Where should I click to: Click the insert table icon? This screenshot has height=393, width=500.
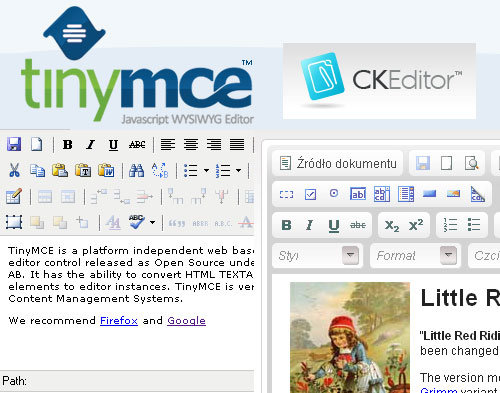tap(14, 196)
